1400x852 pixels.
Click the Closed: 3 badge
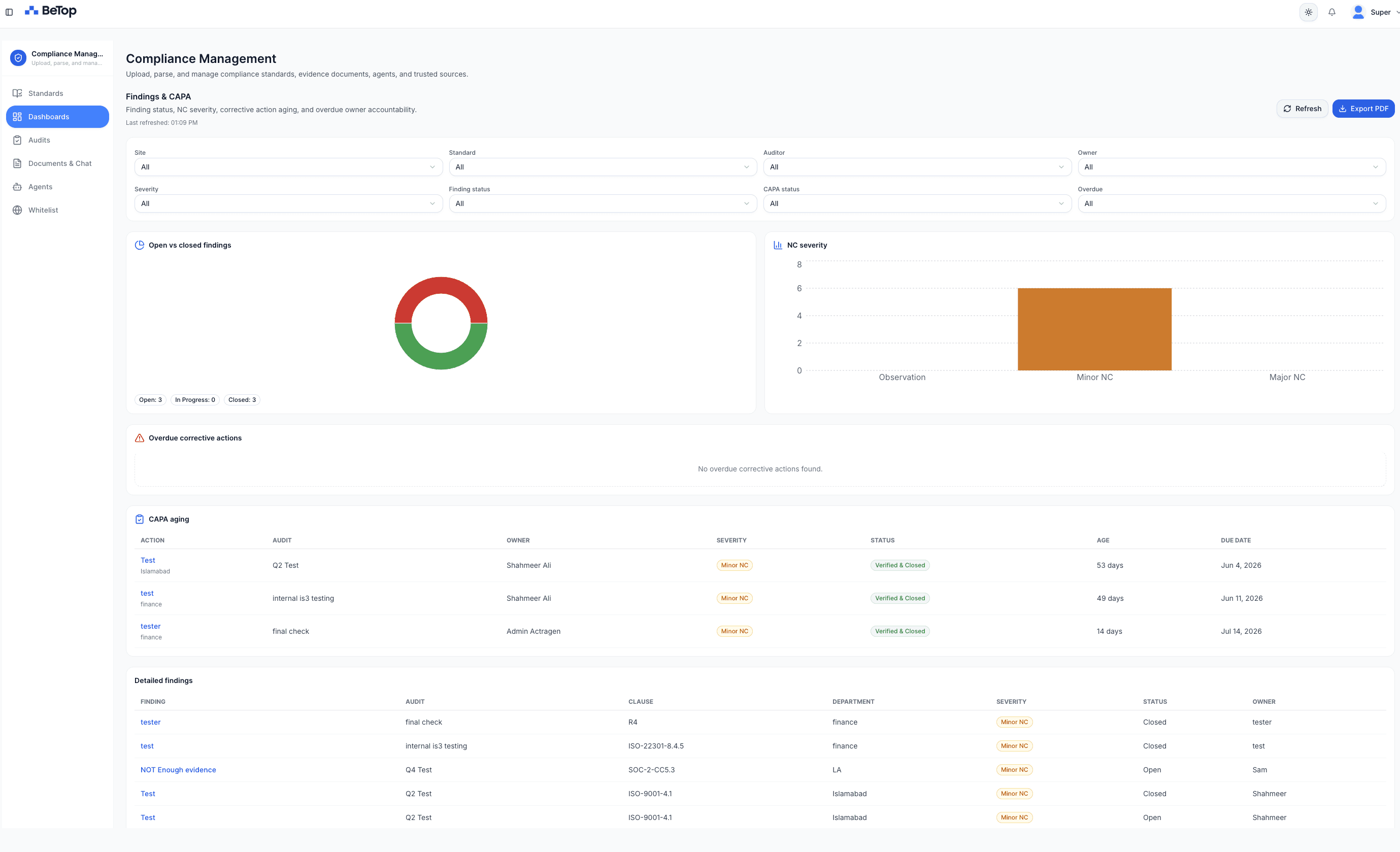coord(242,400)
